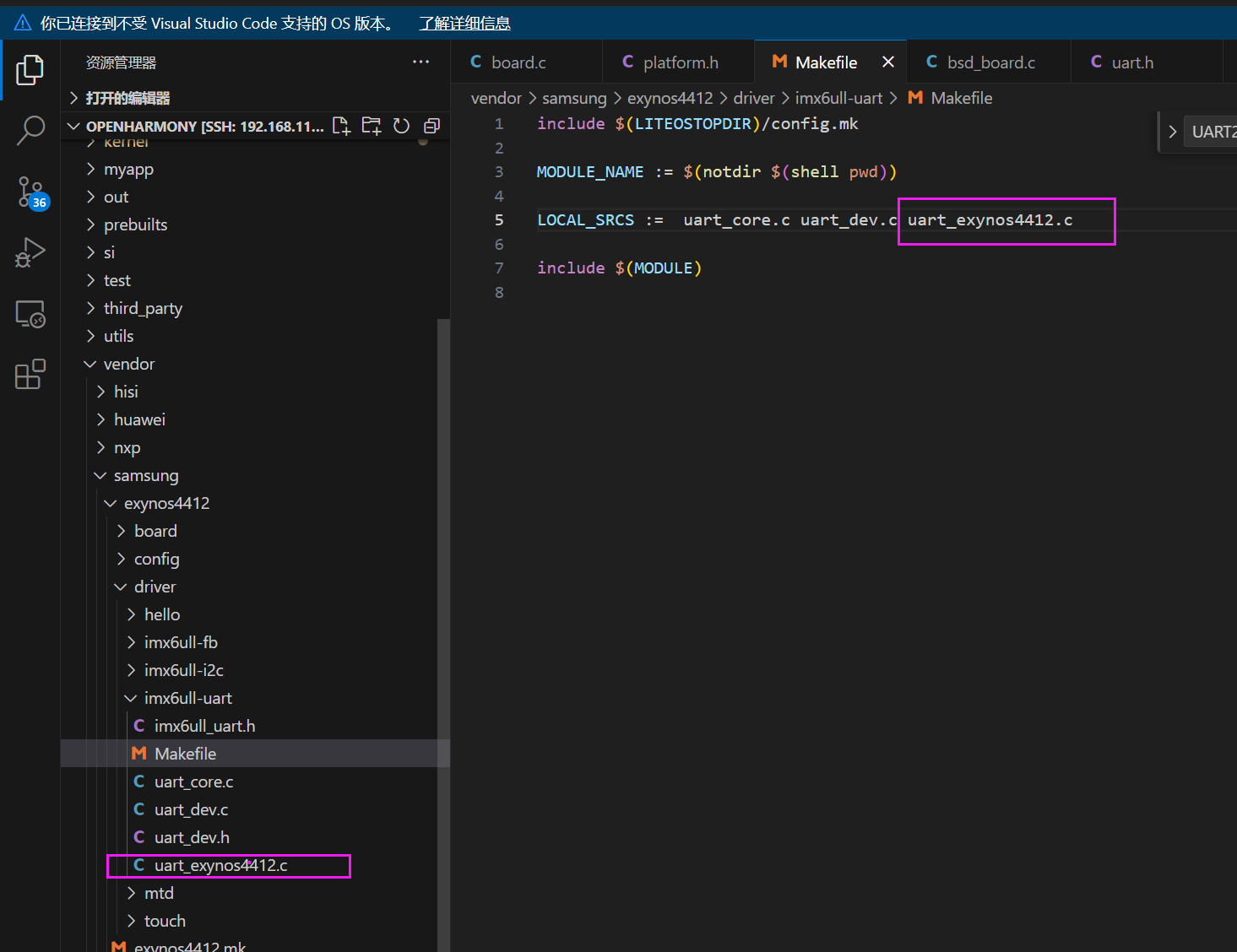Collapse the vendor folder

coord(255,364)
